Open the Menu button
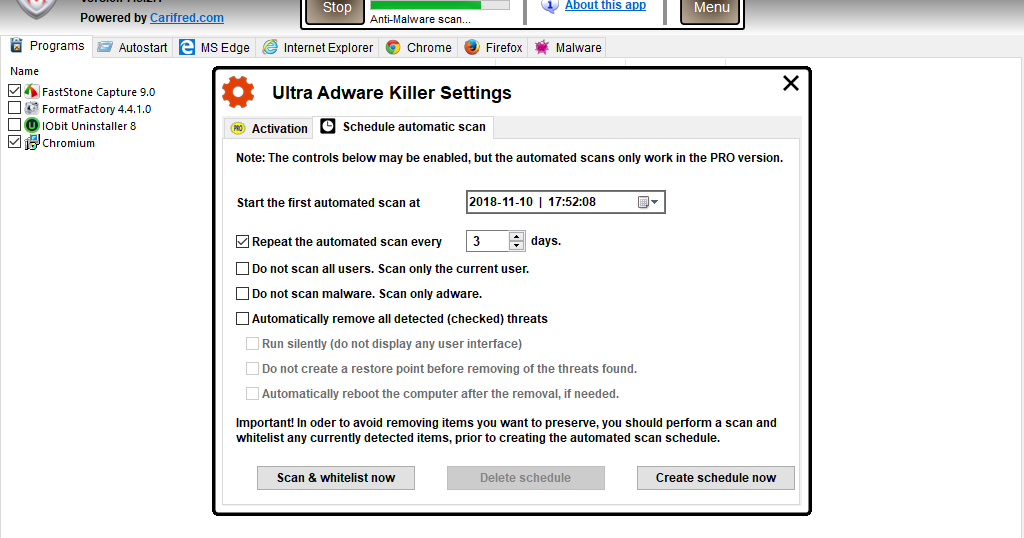The image size is (1024, 538). (711, 10)
